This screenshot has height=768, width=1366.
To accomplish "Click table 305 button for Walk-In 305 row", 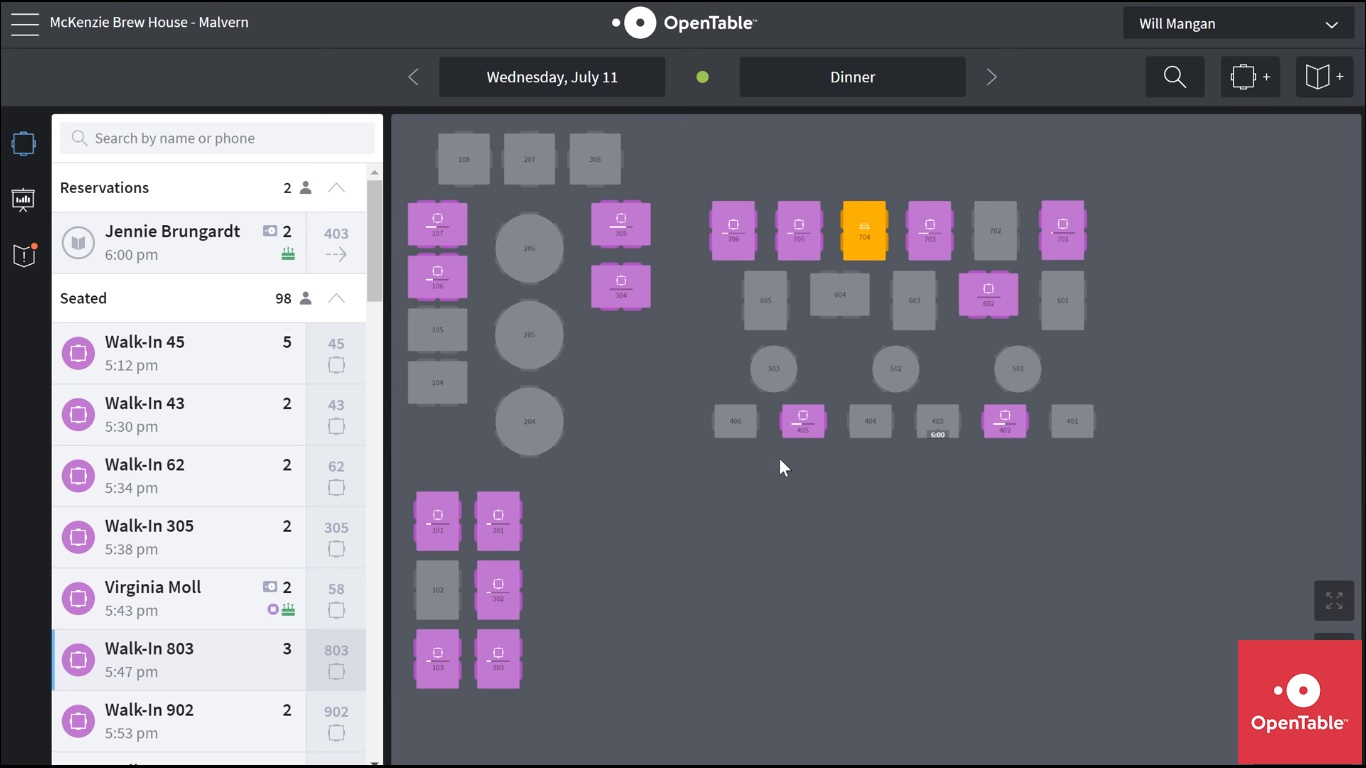I will pyautogui.click(x=336, y=537).
